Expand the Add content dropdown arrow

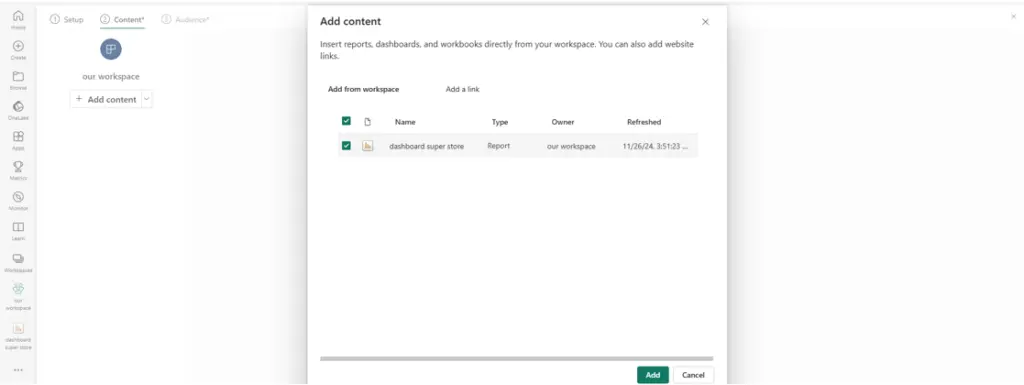point(146,99)
